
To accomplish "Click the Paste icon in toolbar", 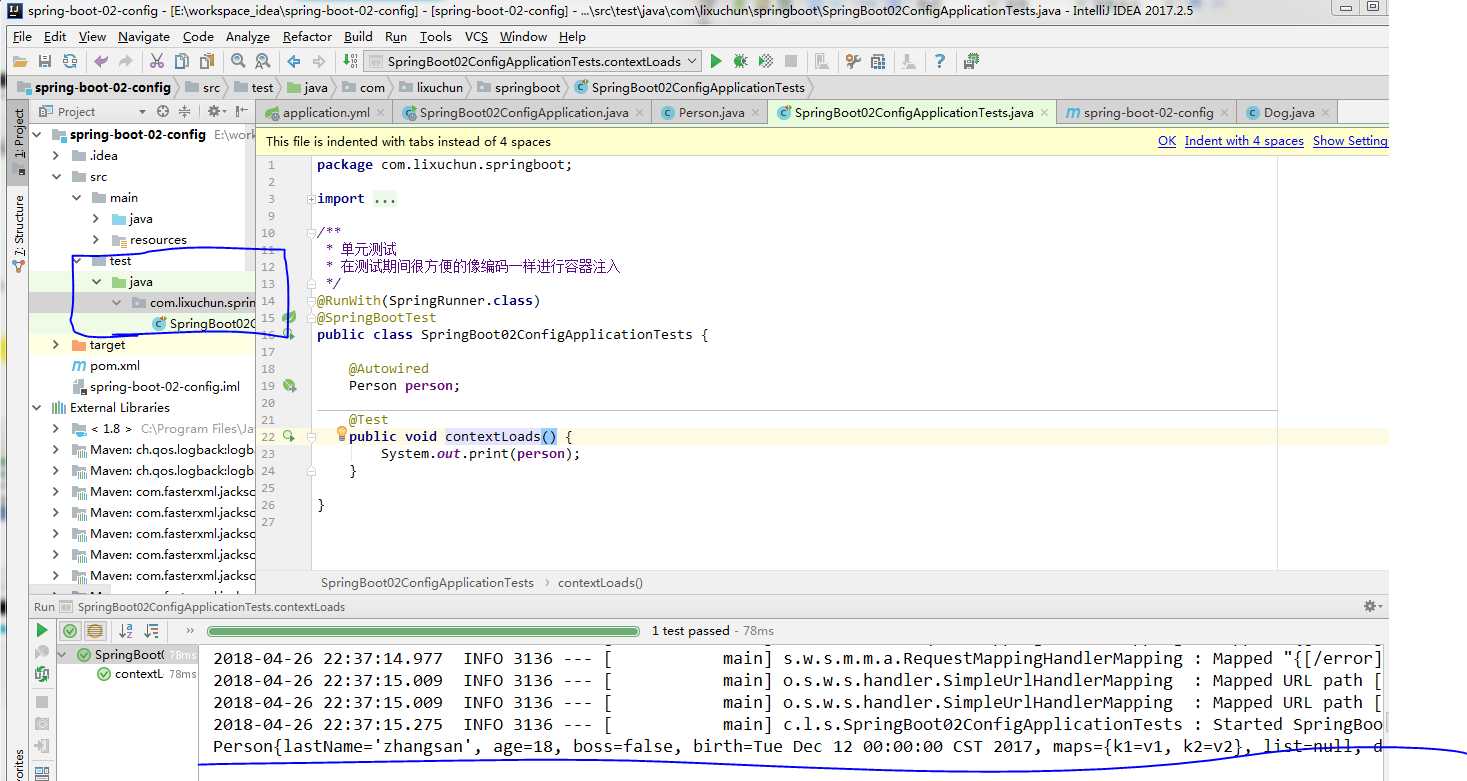I will pos(206,61).
